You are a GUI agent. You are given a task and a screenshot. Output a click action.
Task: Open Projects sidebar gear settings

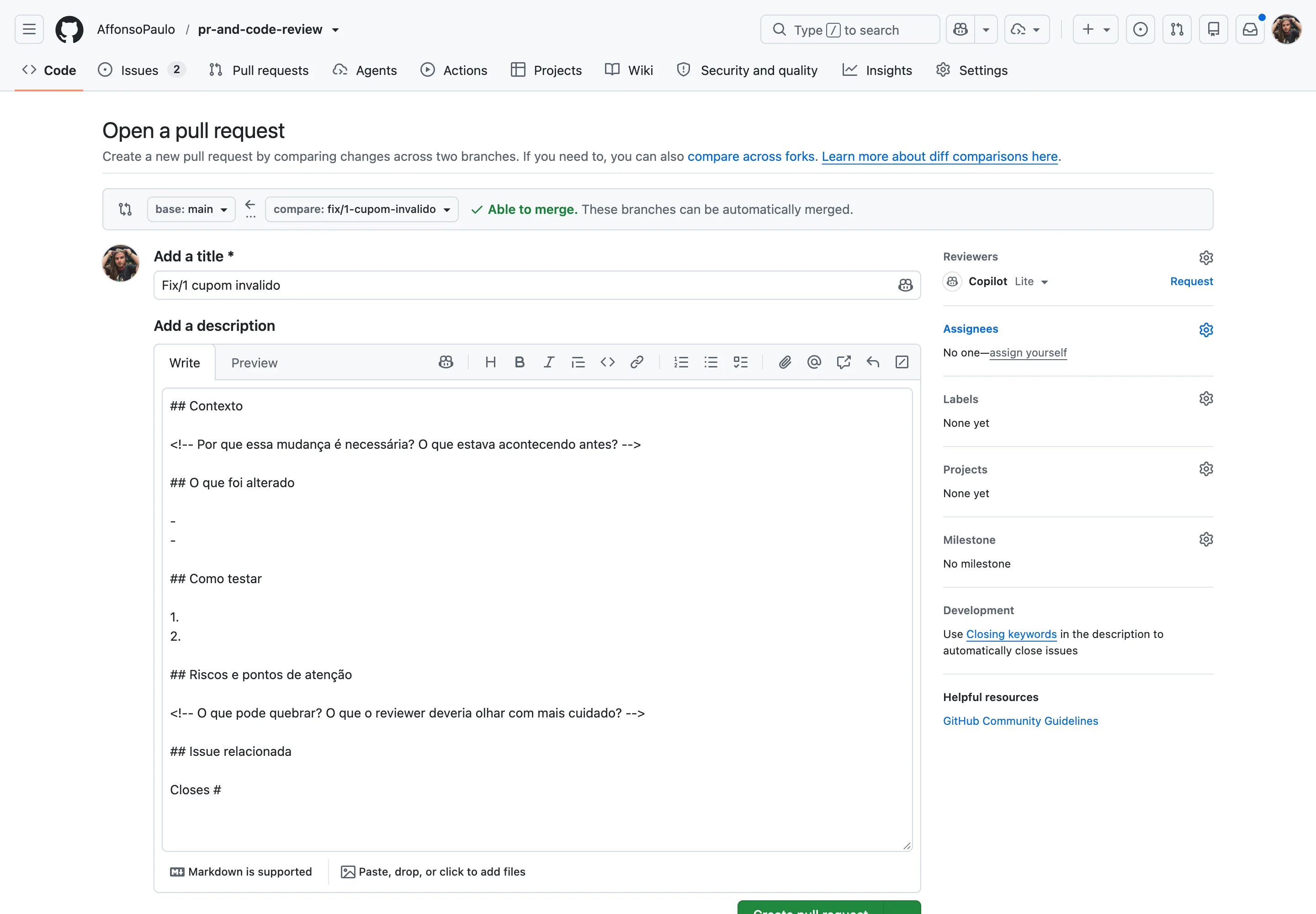[x=1205, y=469]
